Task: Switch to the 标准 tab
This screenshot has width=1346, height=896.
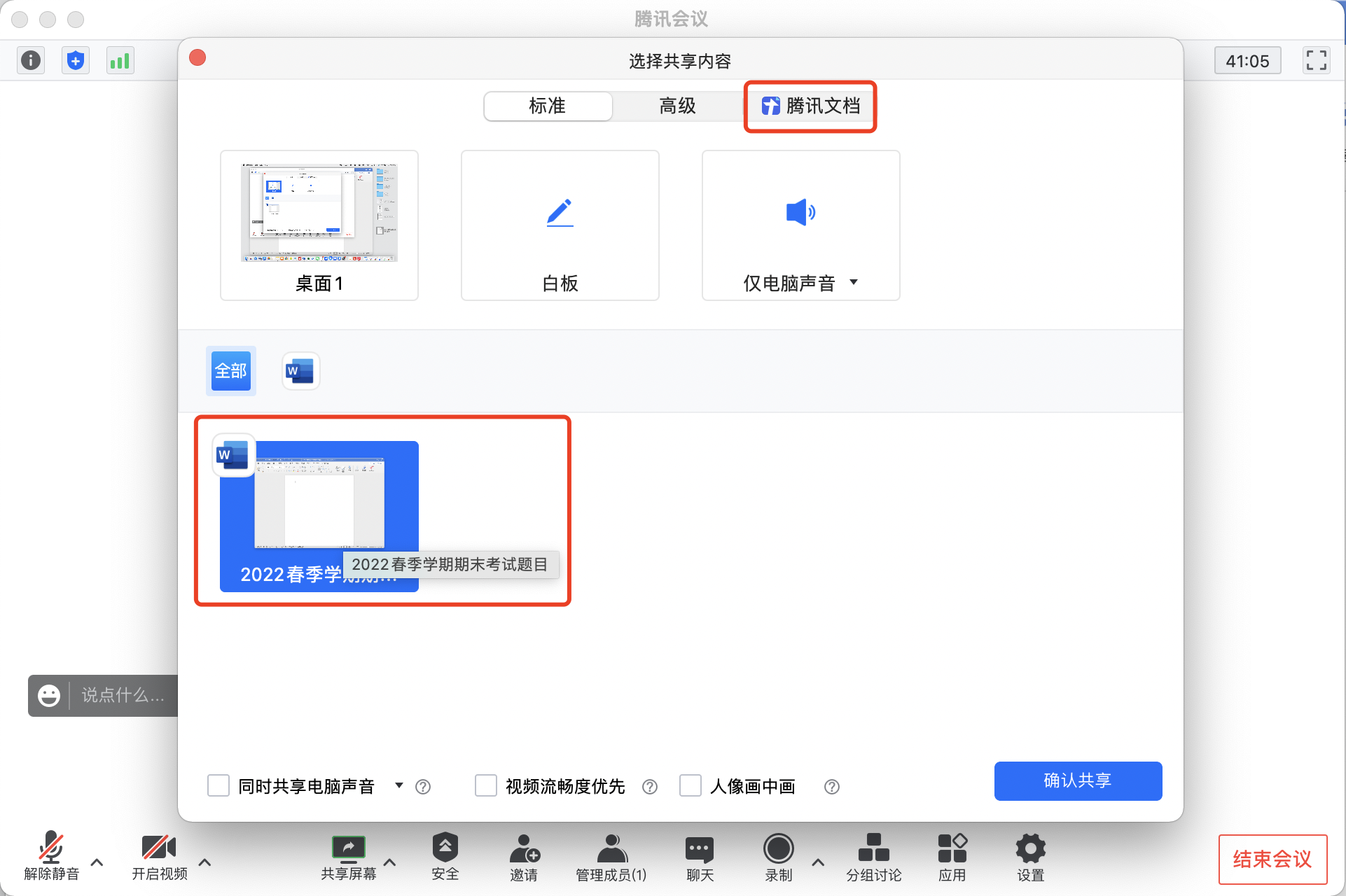Action: (548, 106)
